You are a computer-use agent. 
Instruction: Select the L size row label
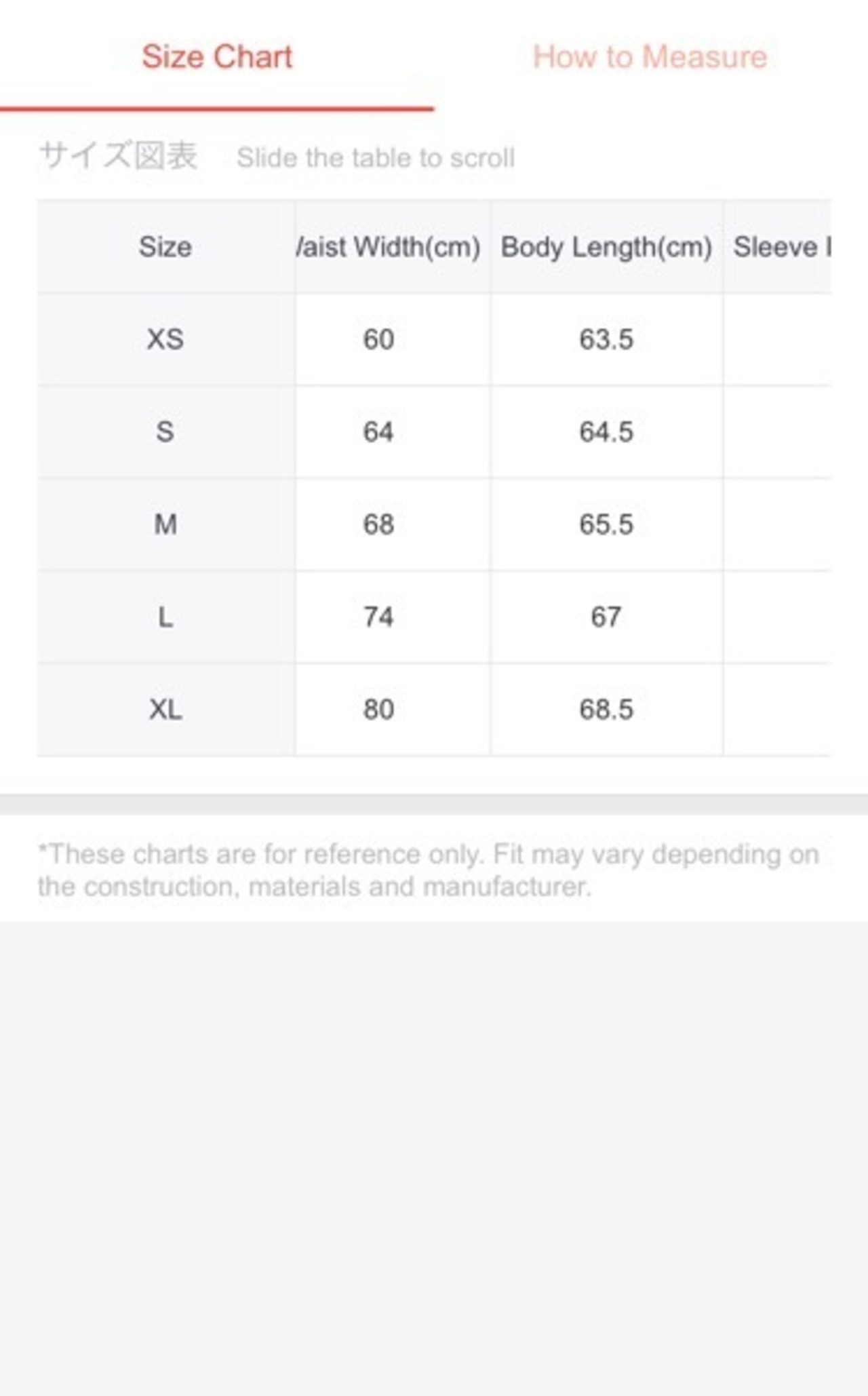pyautogui.click(x=165, y=617)
